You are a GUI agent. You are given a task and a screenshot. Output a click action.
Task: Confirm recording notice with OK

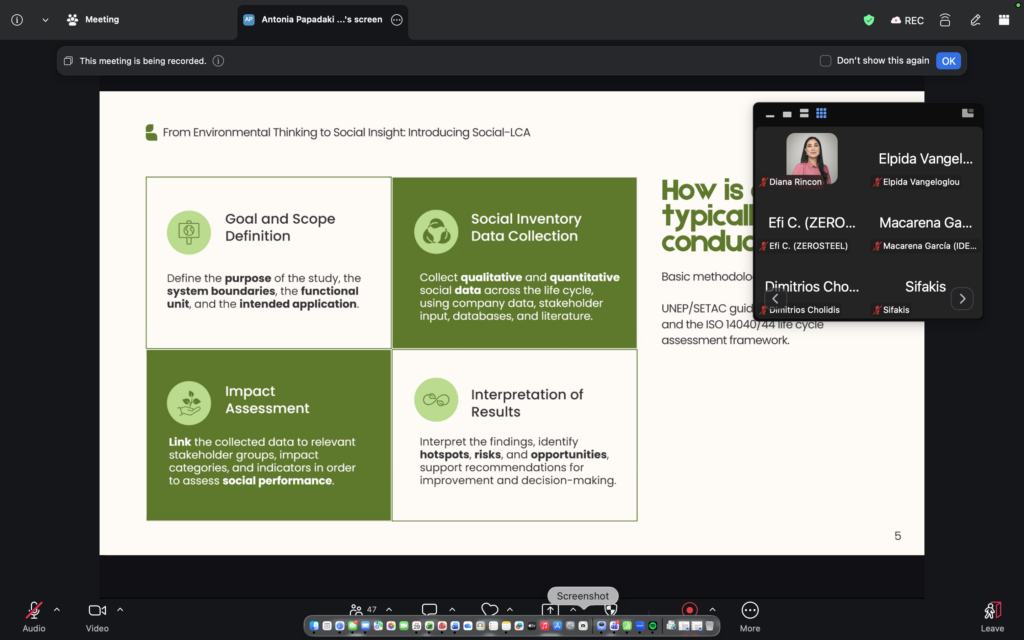tap(948, 61)
